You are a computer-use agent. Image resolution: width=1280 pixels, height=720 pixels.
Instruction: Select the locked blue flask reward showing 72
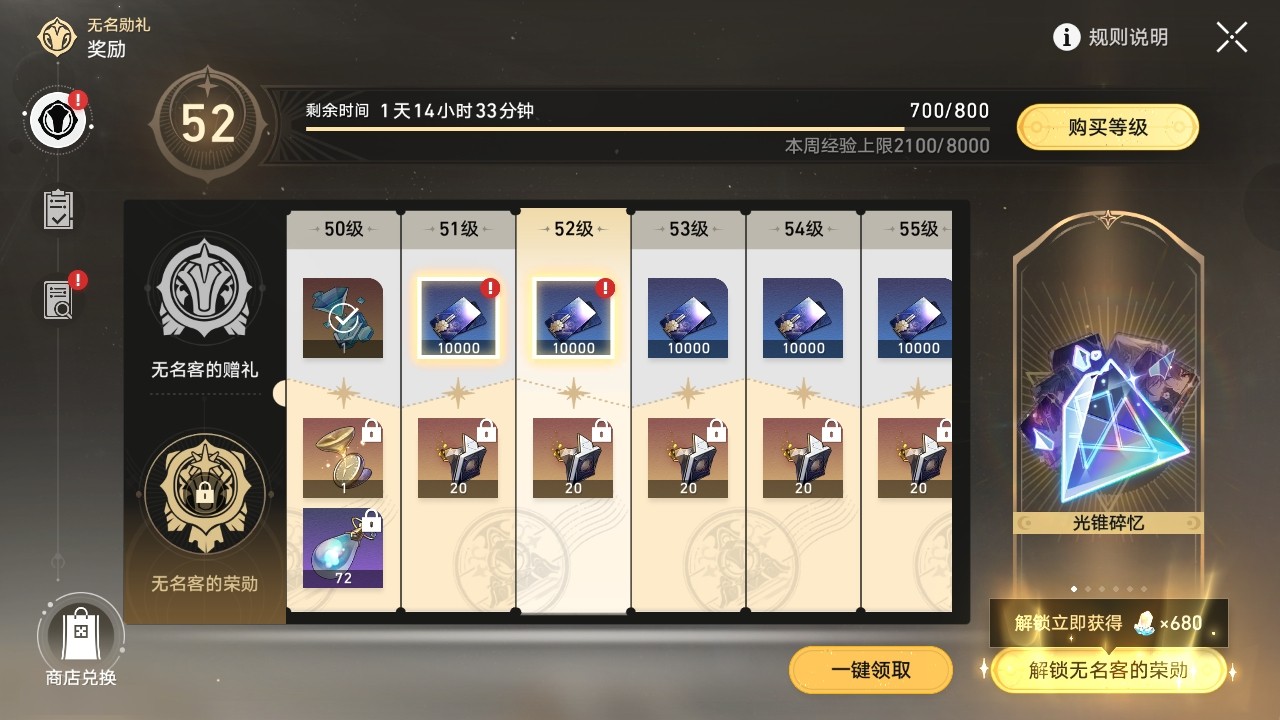pyautogui.click(x=343, y=548)
